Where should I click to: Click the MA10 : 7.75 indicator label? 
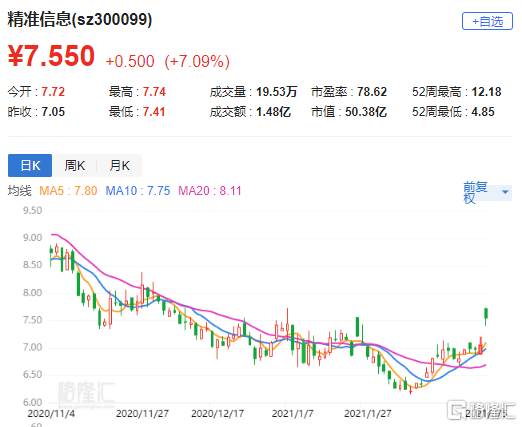[x=138, y=191]
